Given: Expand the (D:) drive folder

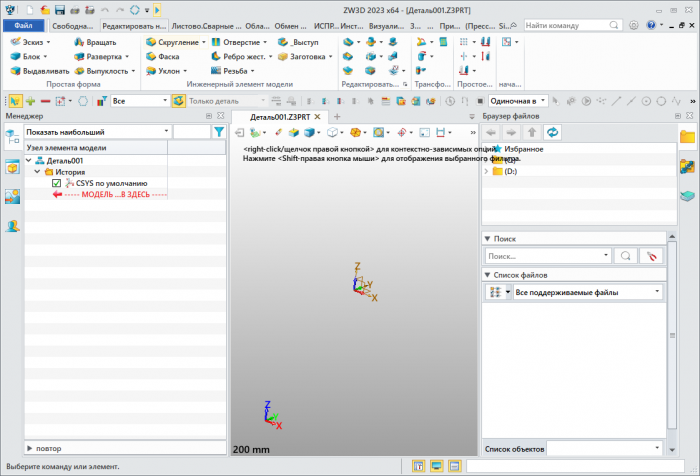Looking at the screenshot, I should [486, 171].
